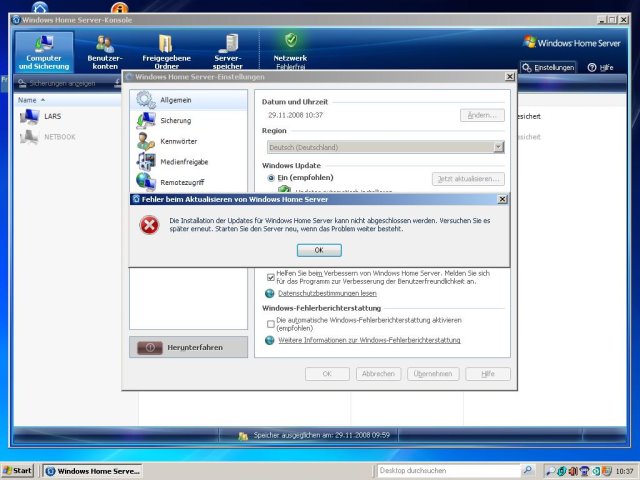Click the Sicherung computer icon

coord(146,120)
